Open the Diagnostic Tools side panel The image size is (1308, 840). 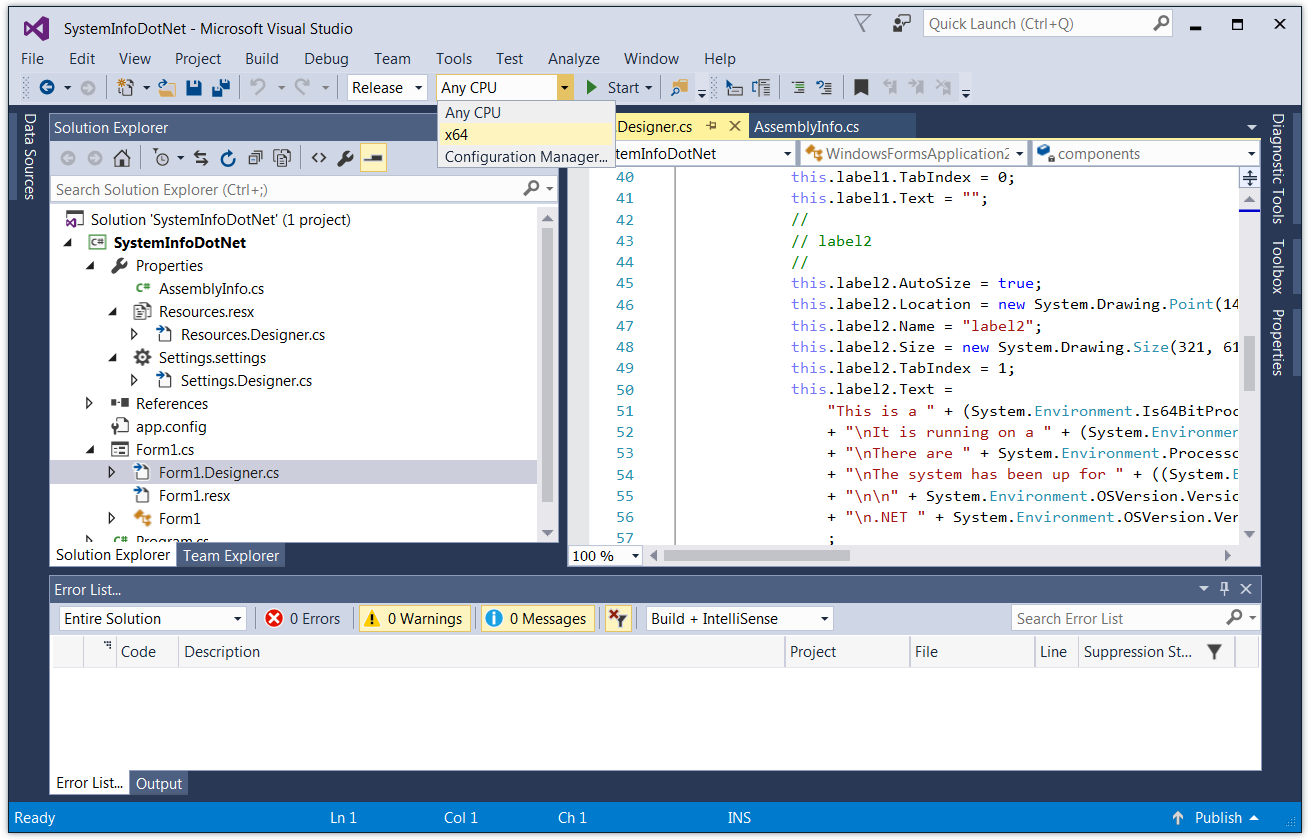click(1277, 168)
